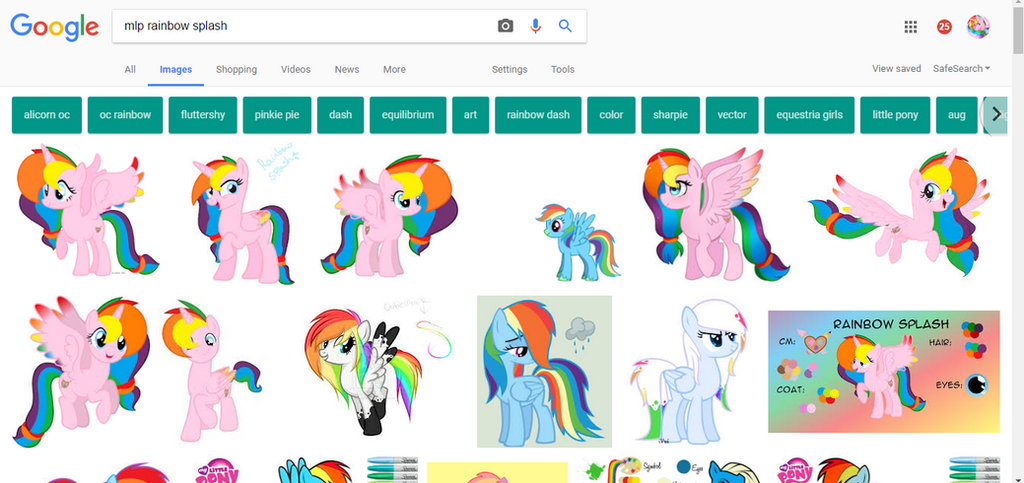1024x483 pixels.
Task: Open the Google account avatar menu
Action: point(978,27)
